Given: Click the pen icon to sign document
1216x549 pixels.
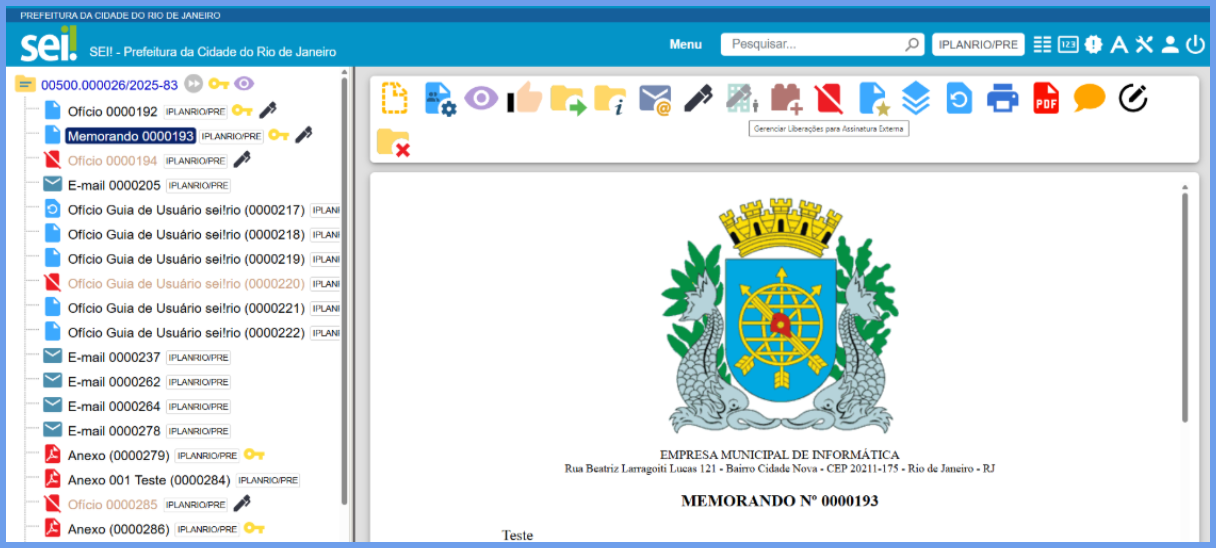Looking at the screenshot, I should 698,98.
